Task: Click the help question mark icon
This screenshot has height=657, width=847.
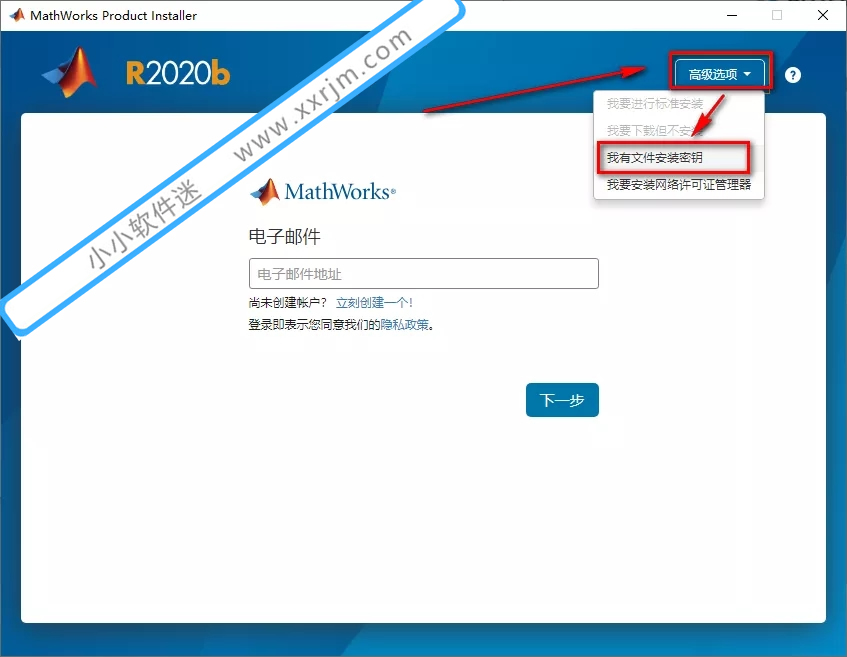Action: pos(792,75)
